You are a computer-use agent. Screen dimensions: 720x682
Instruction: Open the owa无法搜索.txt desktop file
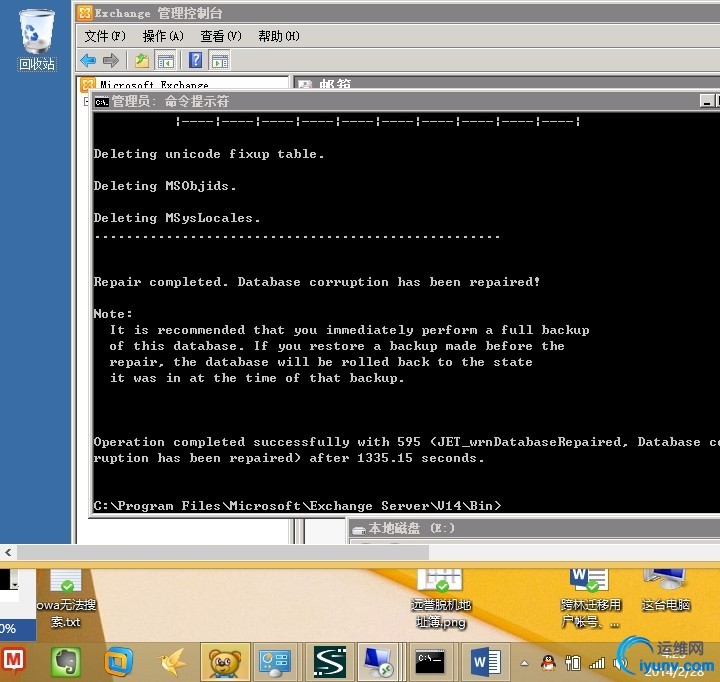click(x=66, y=599)
